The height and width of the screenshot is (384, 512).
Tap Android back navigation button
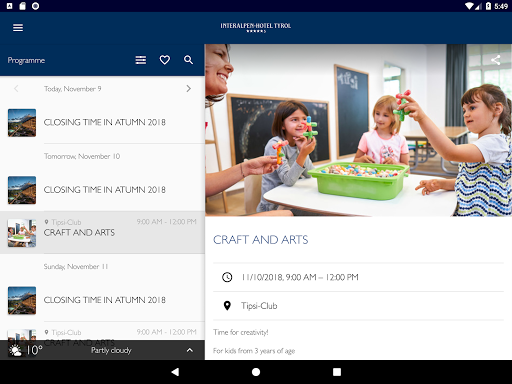click(x=175, y=372)
